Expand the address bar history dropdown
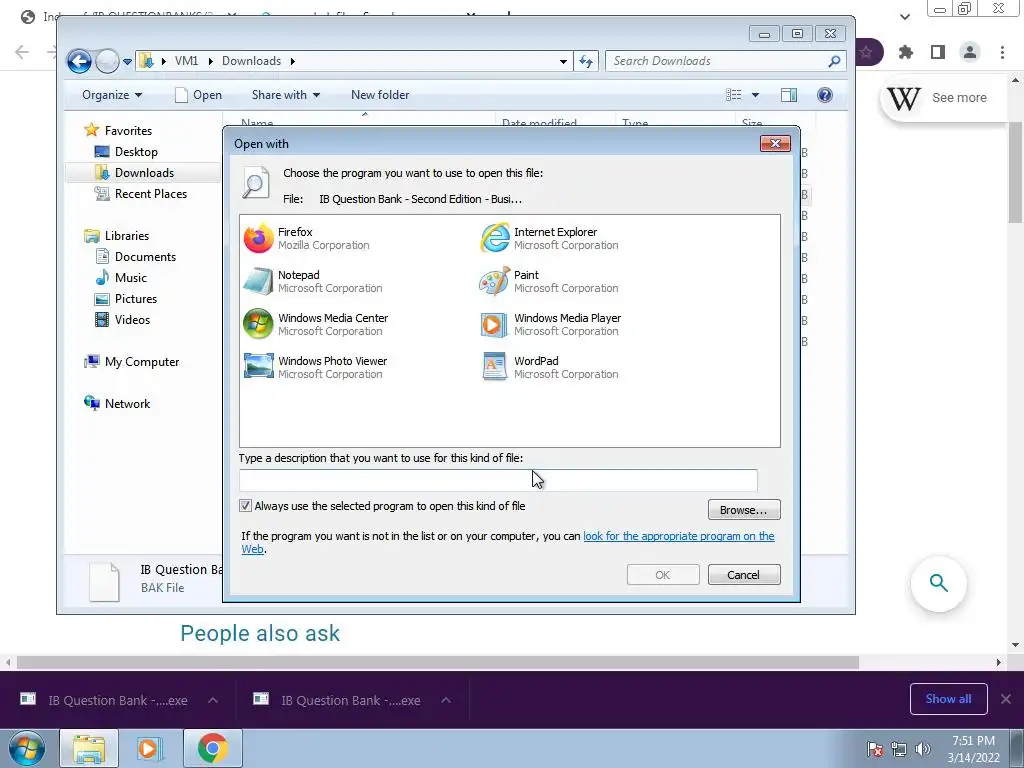 point(563,61)
